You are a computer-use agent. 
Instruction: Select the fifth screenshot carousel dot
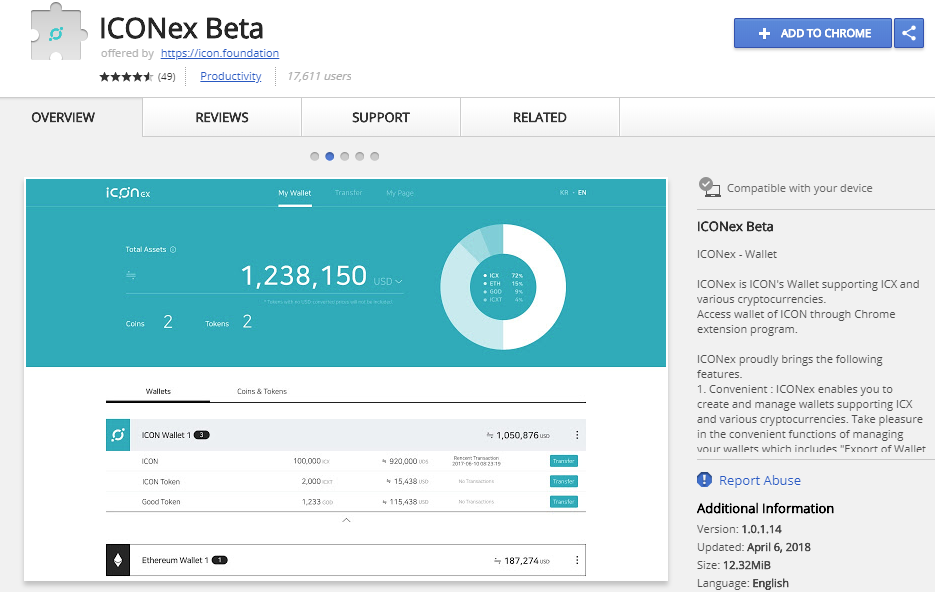[x=374, y=156]
